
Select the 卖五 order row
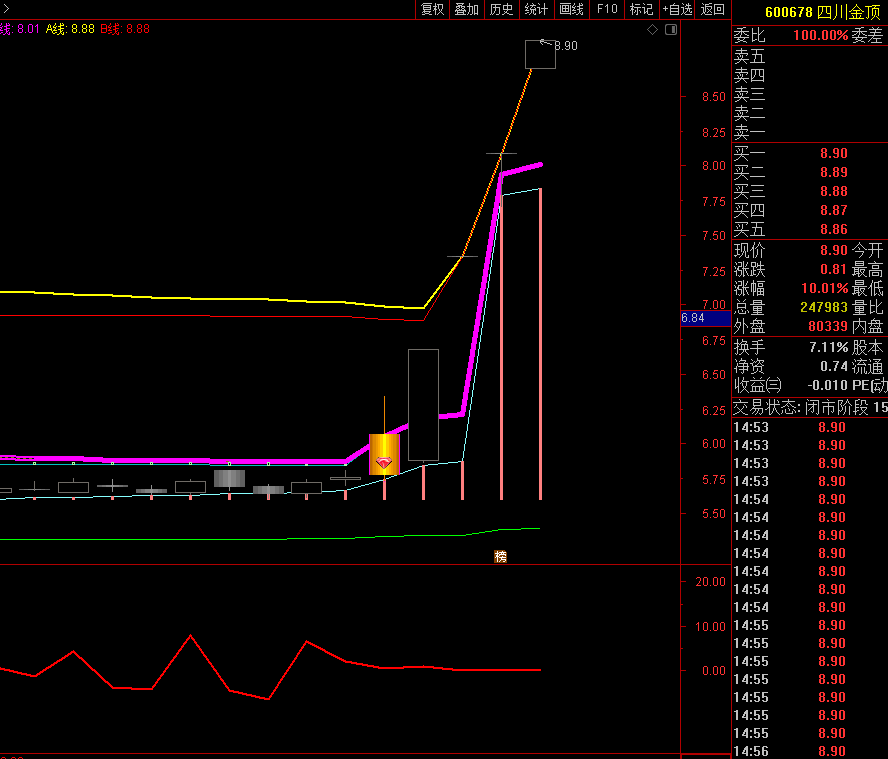tap(810, 56)
